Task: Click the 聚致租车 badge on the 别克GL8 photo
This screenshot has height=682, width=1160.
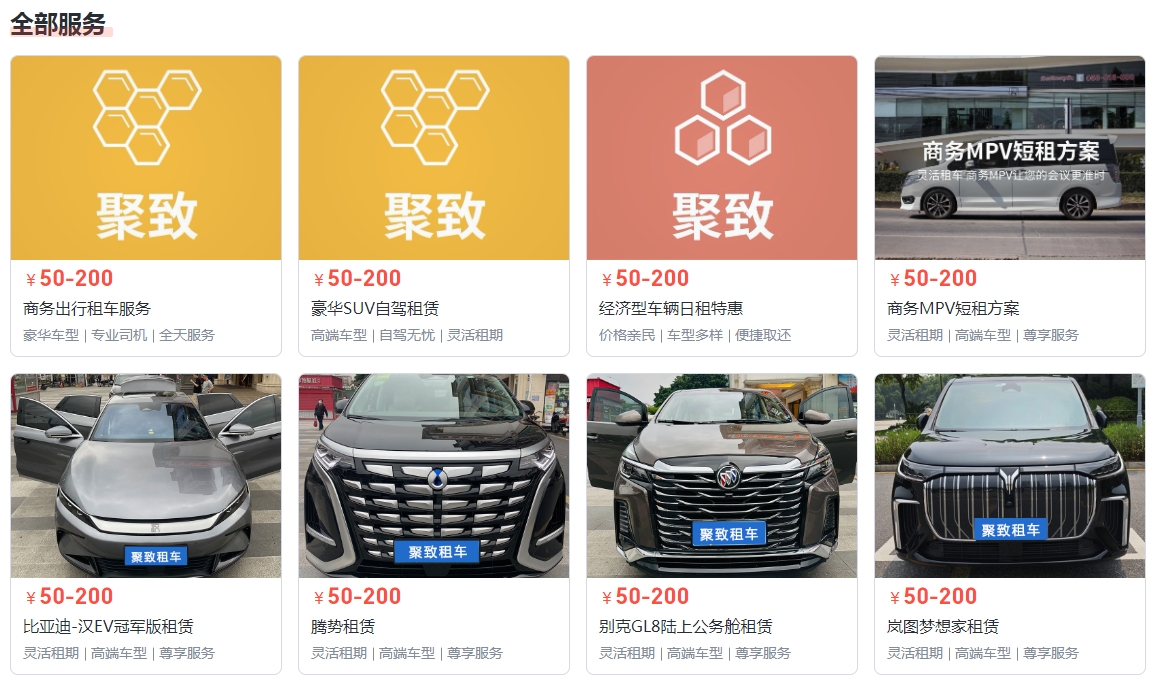Action: click(729, 533)
